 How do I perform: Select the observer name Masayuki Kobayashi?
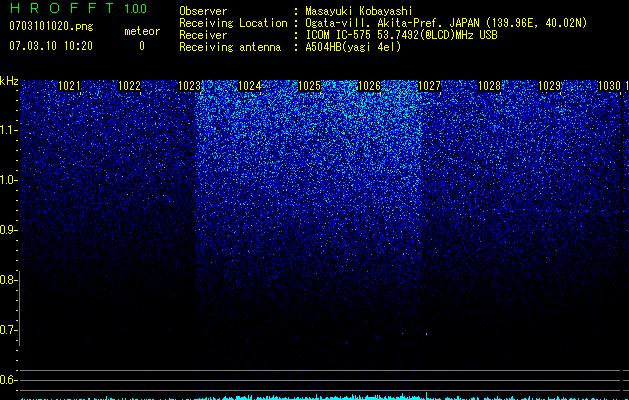point(359,11)
